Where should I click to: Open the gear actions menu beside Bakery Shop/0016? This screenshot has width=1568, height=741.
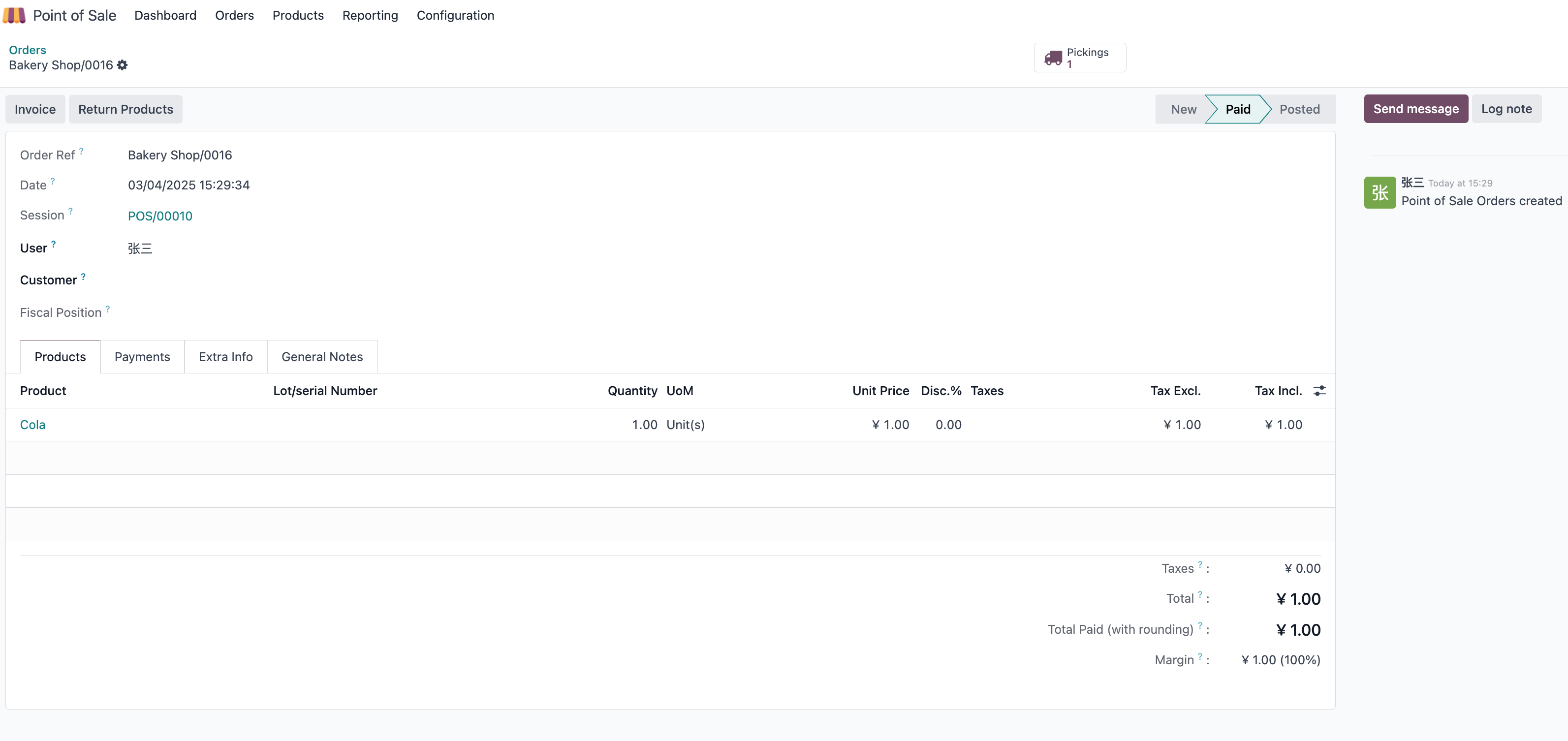click(x=123, y=65)
